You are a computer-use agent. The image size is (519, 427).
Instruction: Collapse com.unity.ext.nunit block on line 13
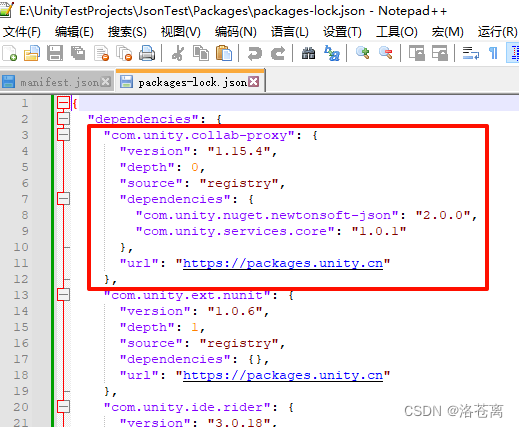click(x=63, y=295)
